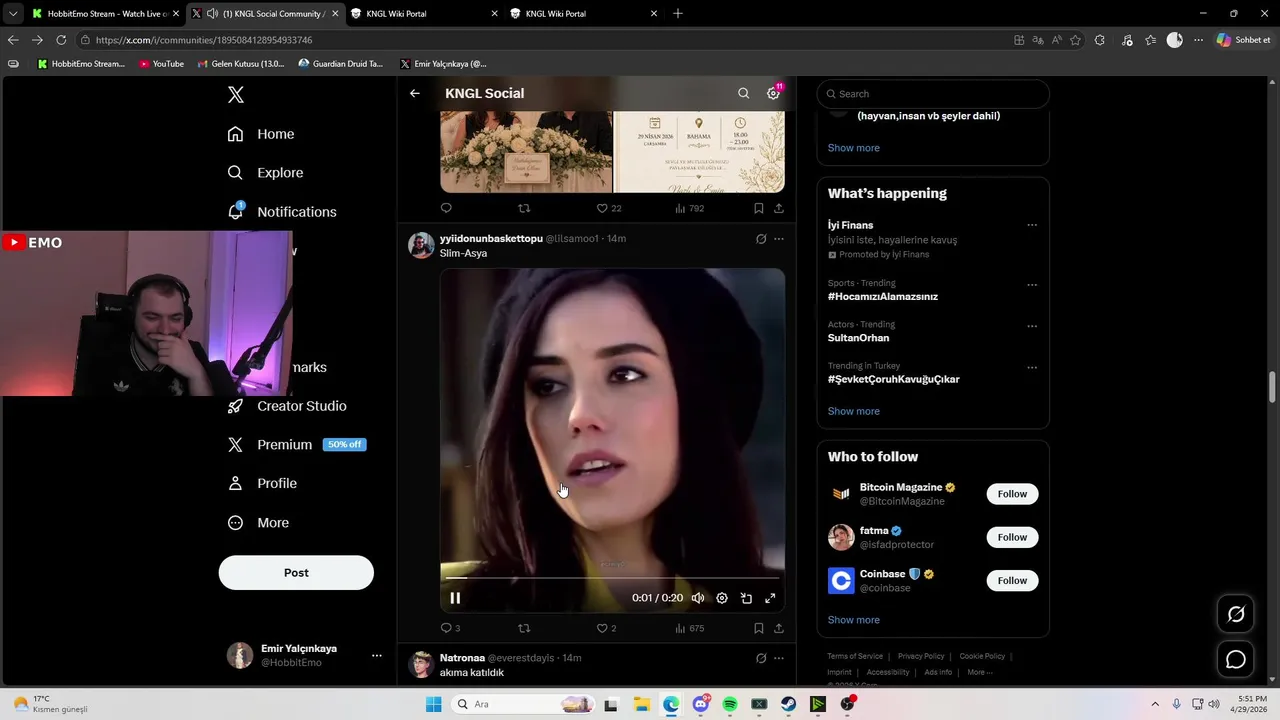Open options for #ŞevketÇoruhKavuğuÇıkar trend
This screenshot has width=1280, height=720.
click(1032, 367)
